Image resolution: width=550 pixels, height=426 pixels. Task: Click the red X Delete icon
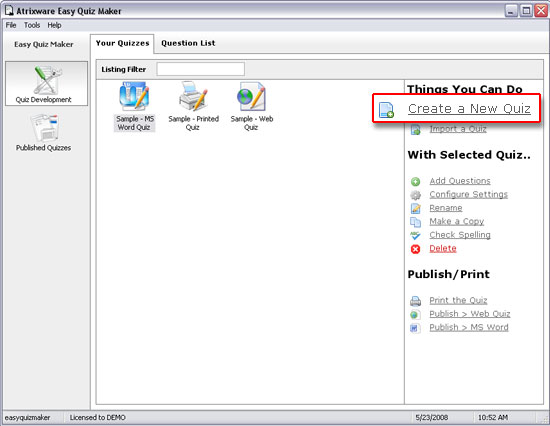[x=415, y=249]
